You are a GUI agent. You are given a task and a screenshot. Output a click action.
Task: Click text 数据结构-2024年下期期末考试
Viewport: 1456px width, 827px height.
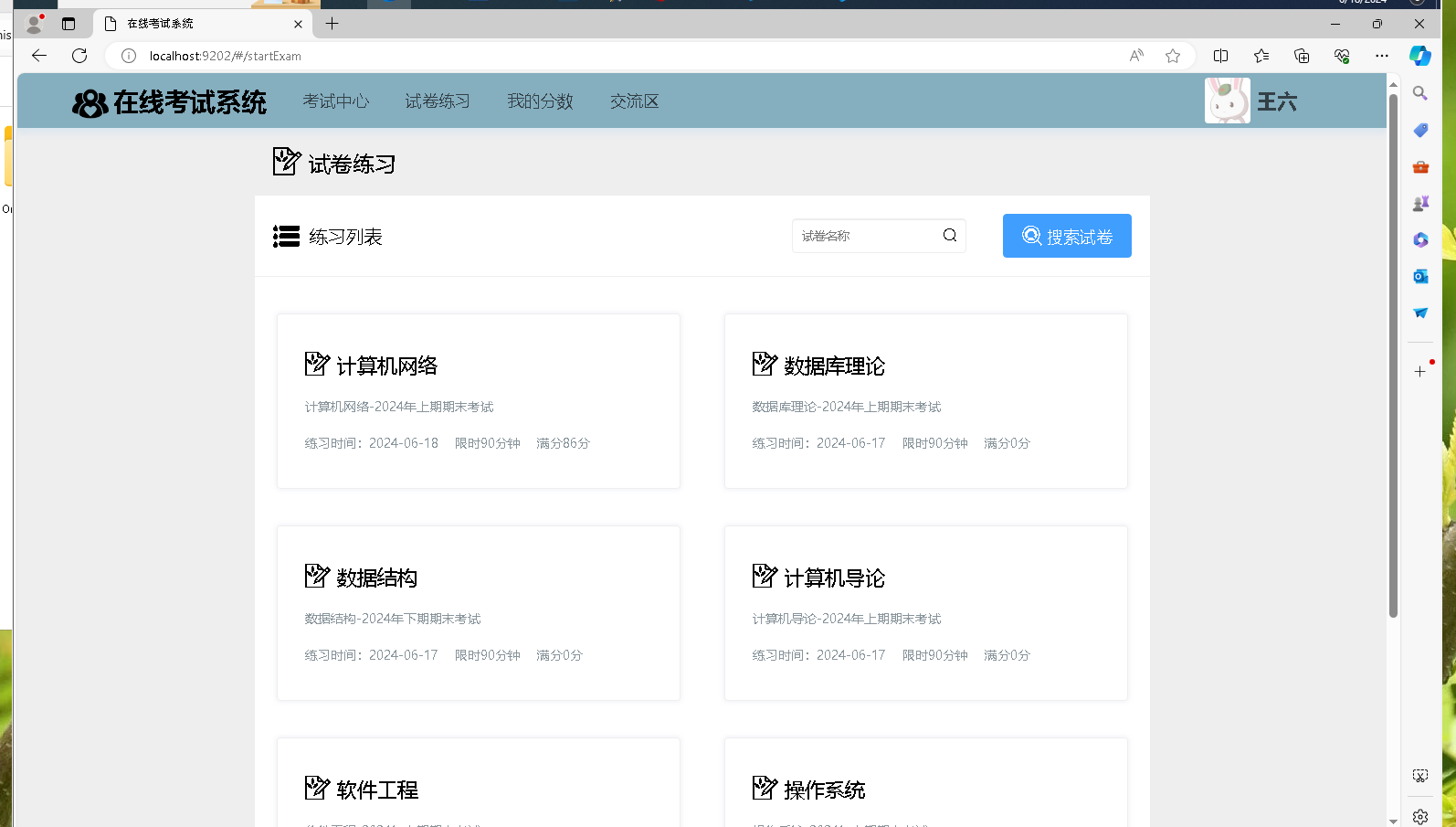393,619
